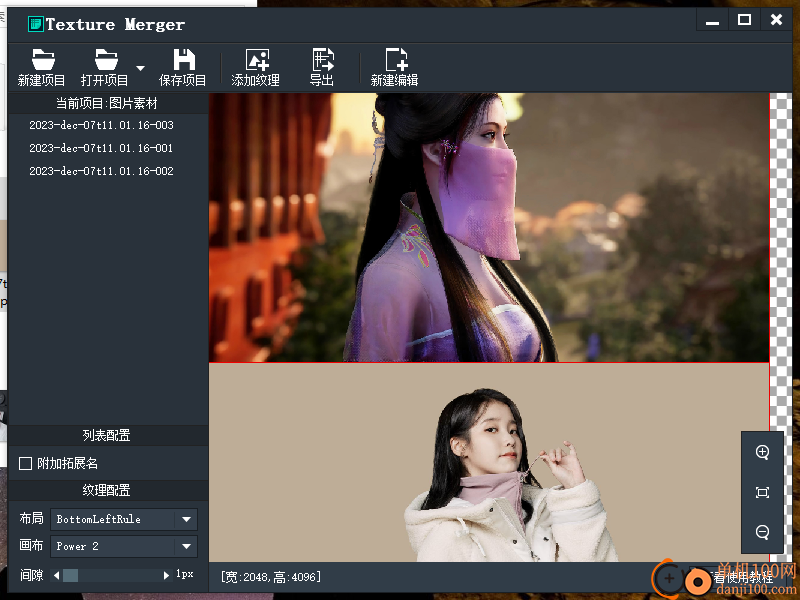
Task: Click the masked woman texture in canvas
Action: click(489, 228)
